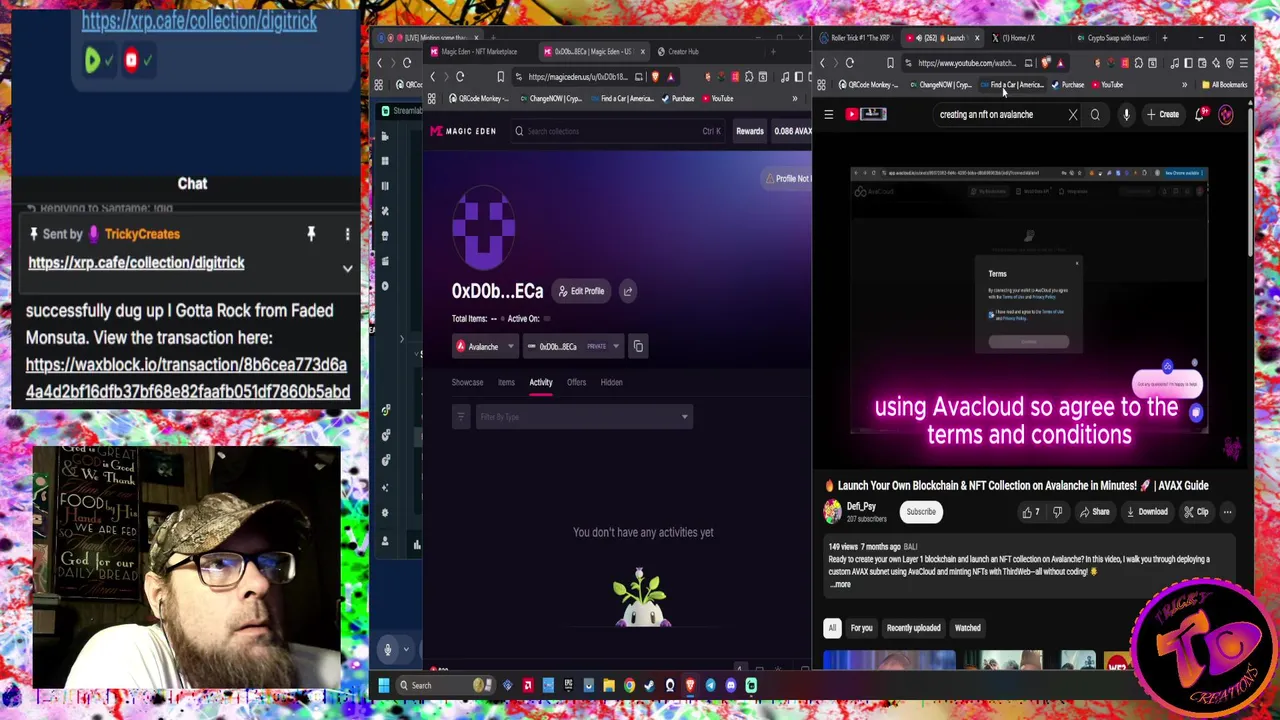Open xrp.cafe/digitrick link in chat
The width and height of the screenshot is (1280, 720).
click(136, 263)
